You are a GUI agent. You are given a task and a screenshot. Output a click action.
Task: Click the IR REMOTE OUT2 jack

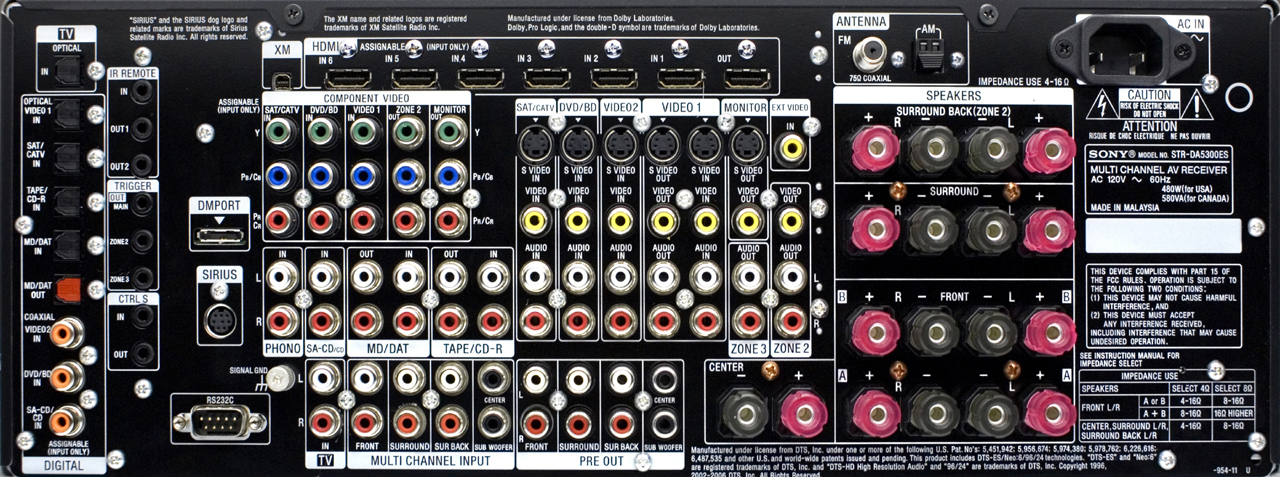point(144,165)
